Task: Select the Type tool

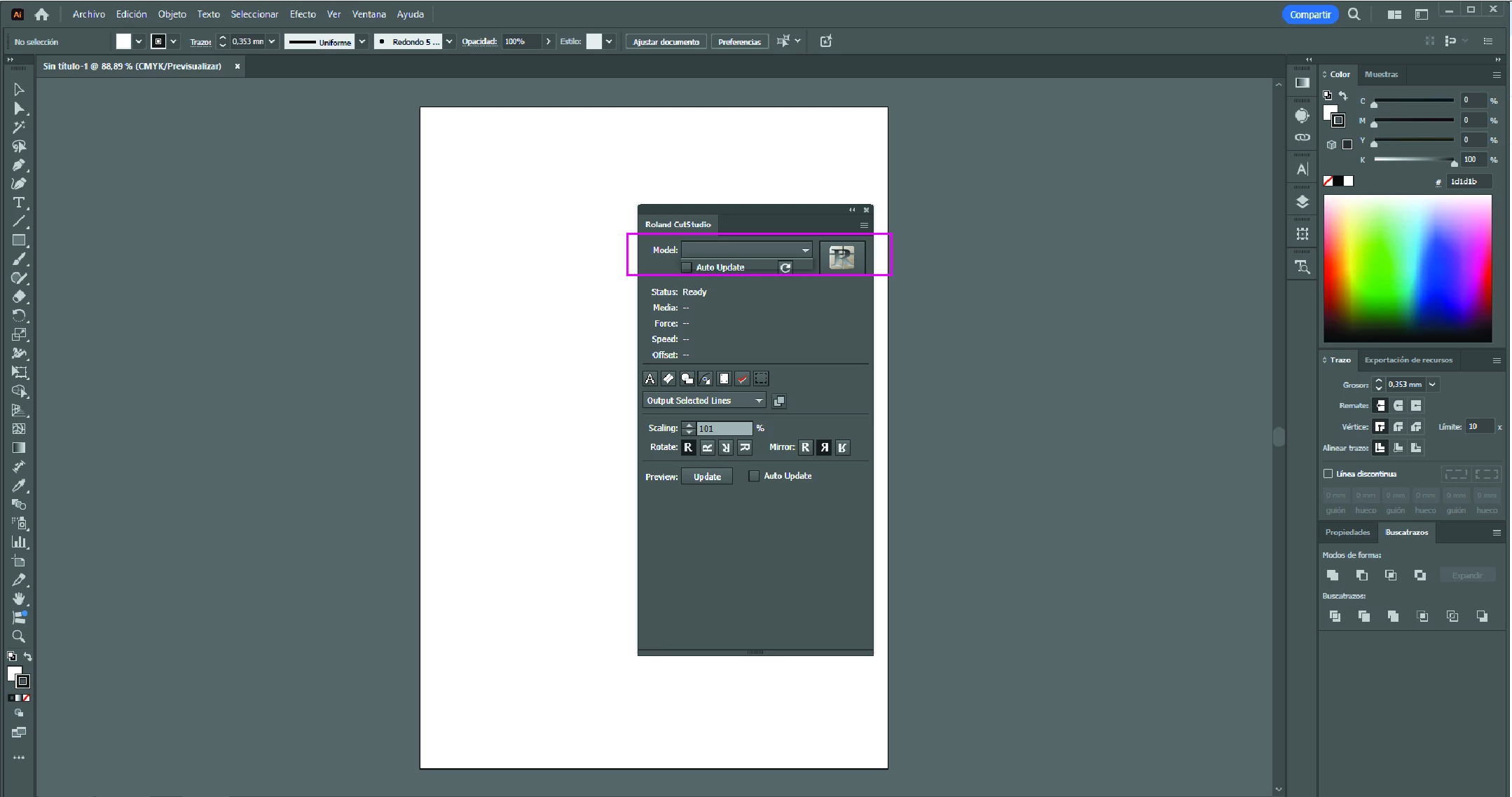Action: coord(19,203)
